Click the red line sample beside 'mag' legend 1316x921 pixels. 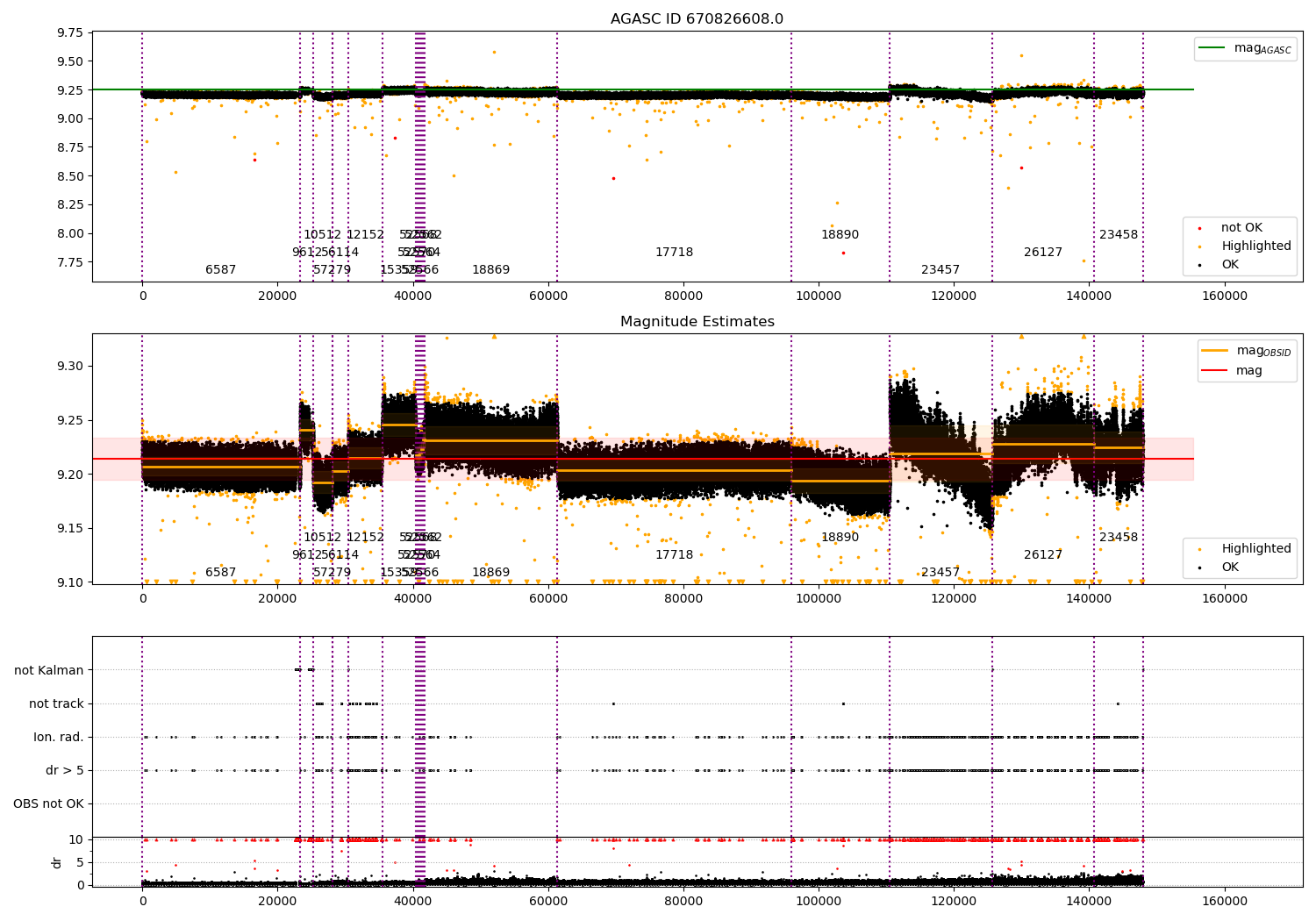pos(1215,371)
